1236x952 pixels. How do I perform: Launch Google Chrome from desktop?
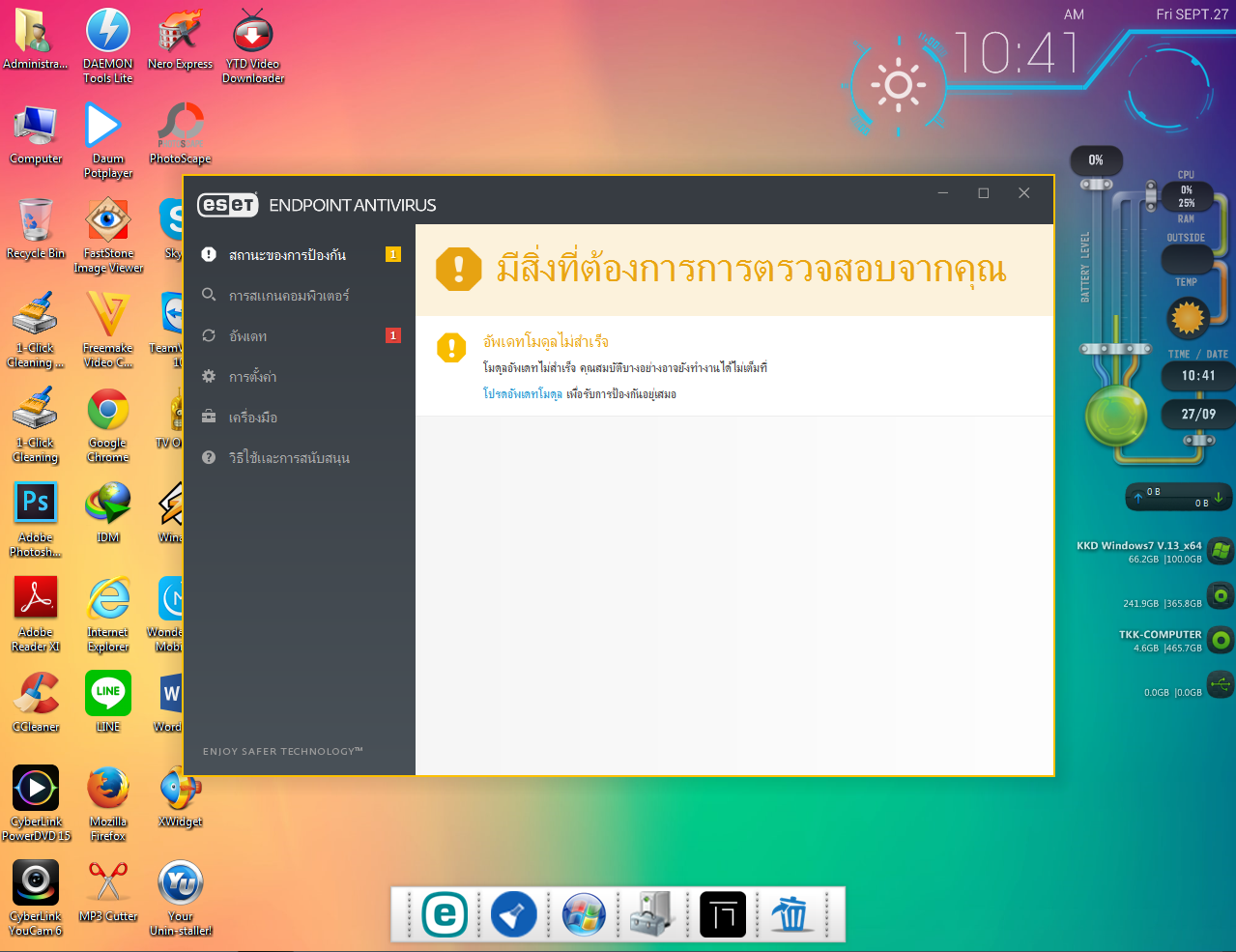108,424
